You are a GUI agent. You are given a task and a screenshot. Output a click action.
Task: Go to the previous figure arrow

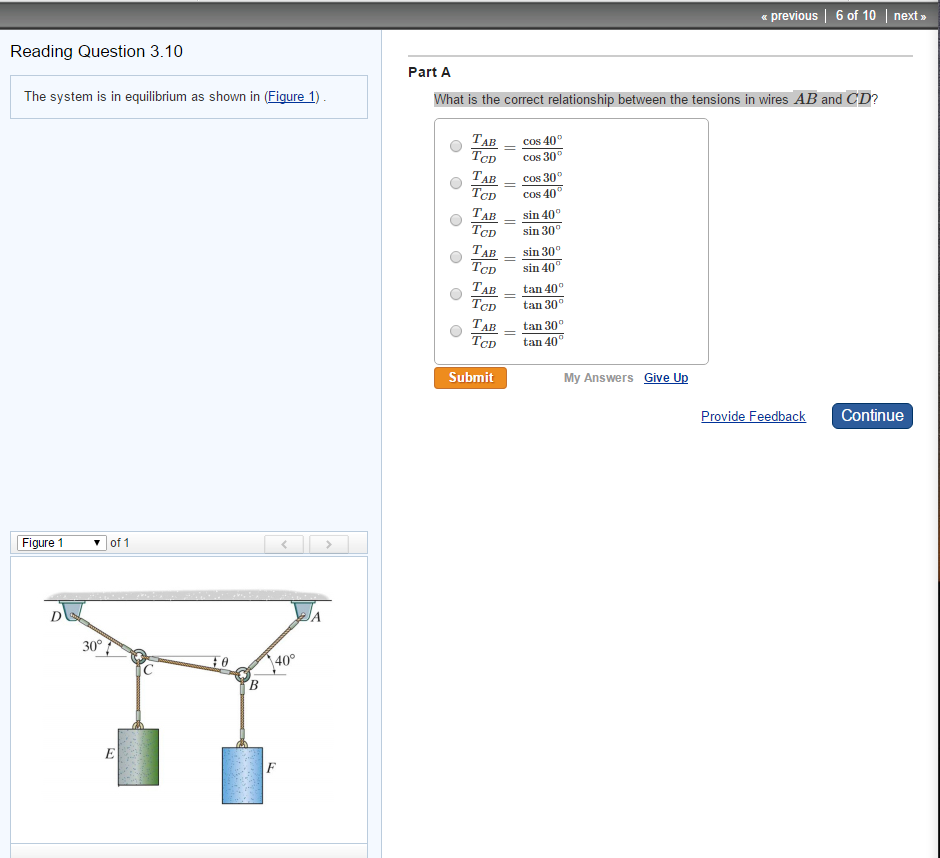coord(284,544)
